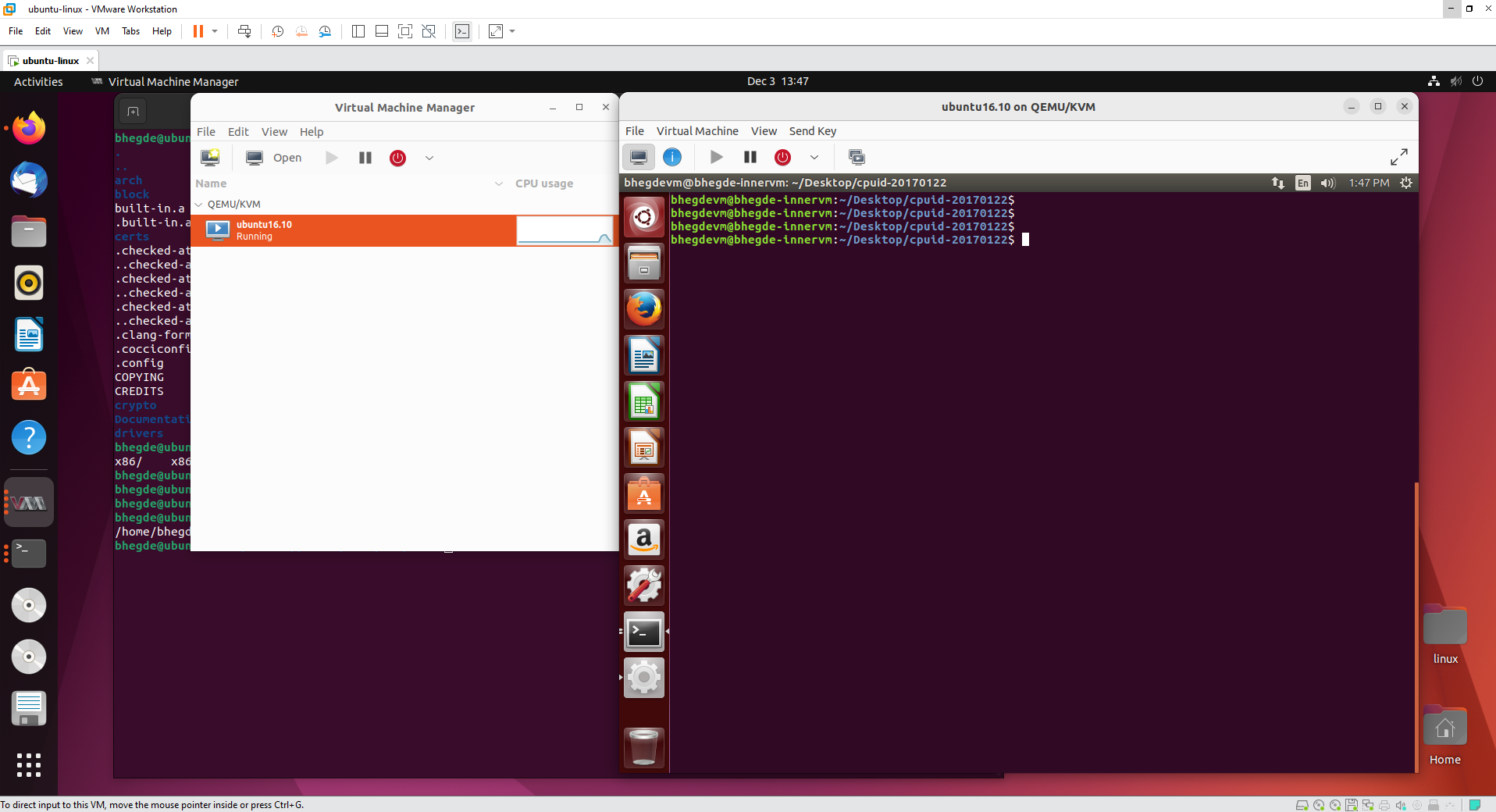Viewport: 1496px width, 812px height.
Task: Open the inner VM session gear menu
Action: point(1406,183)
